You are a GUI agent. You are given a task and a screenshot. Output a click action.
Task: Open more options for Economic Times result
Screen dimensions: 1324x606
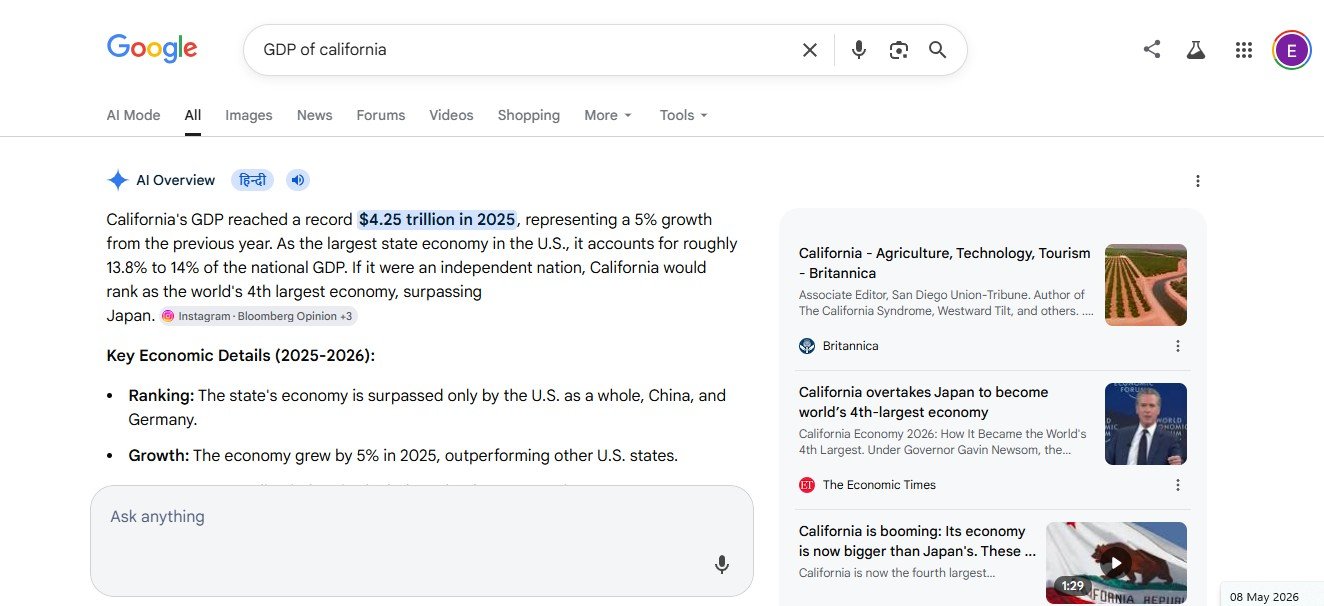1178,485
